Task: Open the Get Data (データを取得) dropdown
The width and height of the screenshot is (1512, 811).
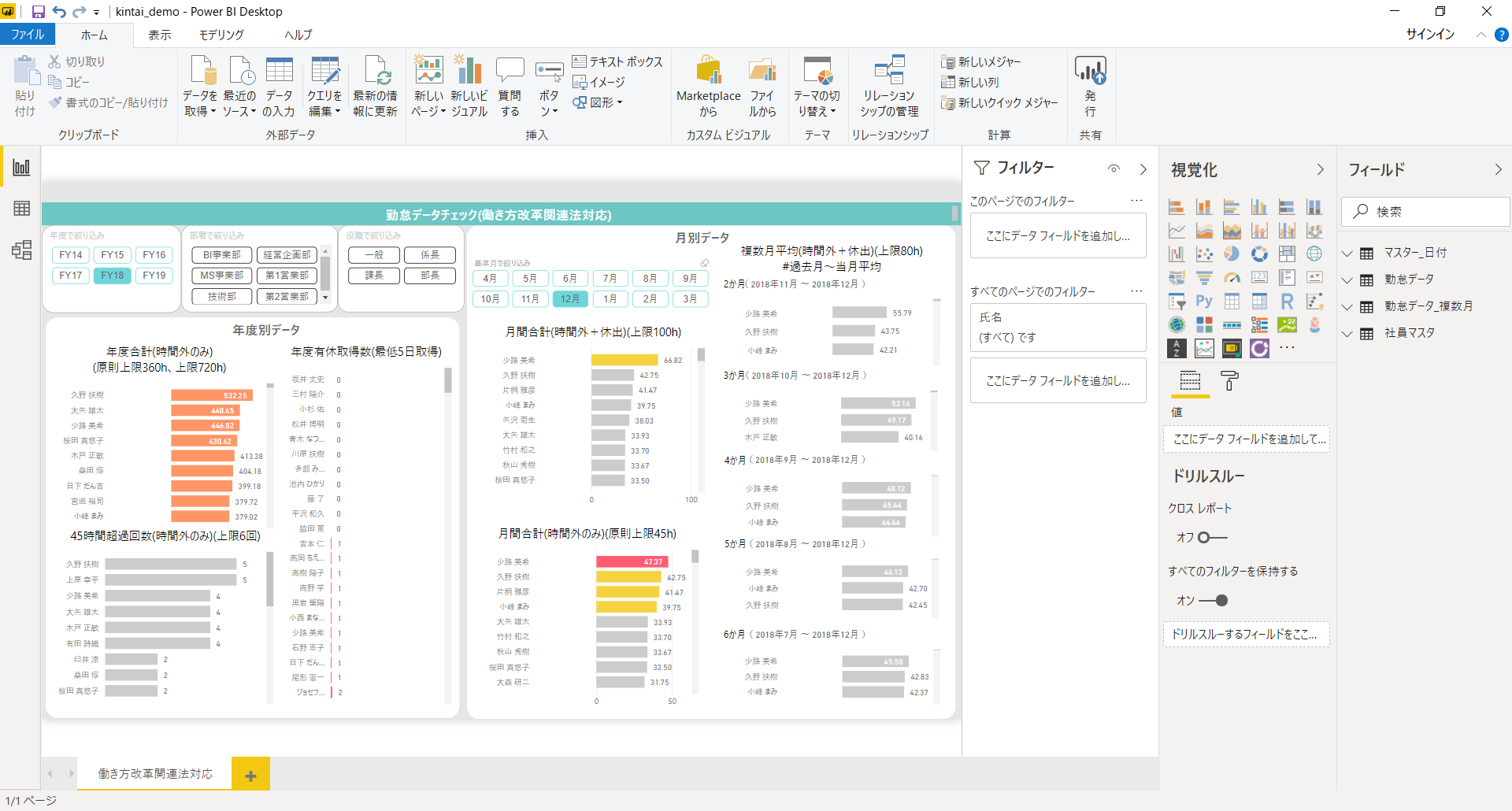Action: tap(200, 104)
